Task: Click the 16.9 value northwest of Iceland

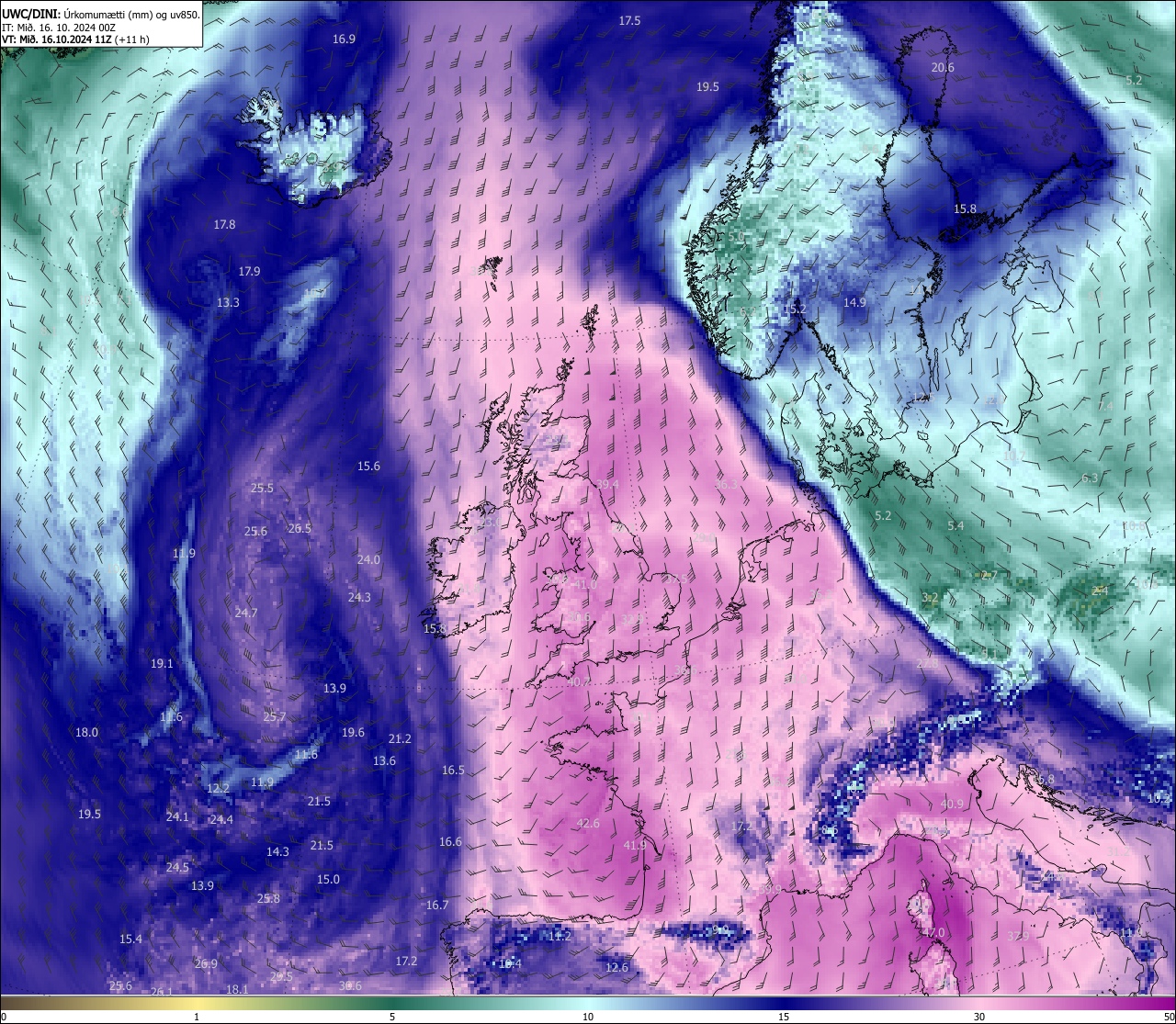Action: (344, 39)
